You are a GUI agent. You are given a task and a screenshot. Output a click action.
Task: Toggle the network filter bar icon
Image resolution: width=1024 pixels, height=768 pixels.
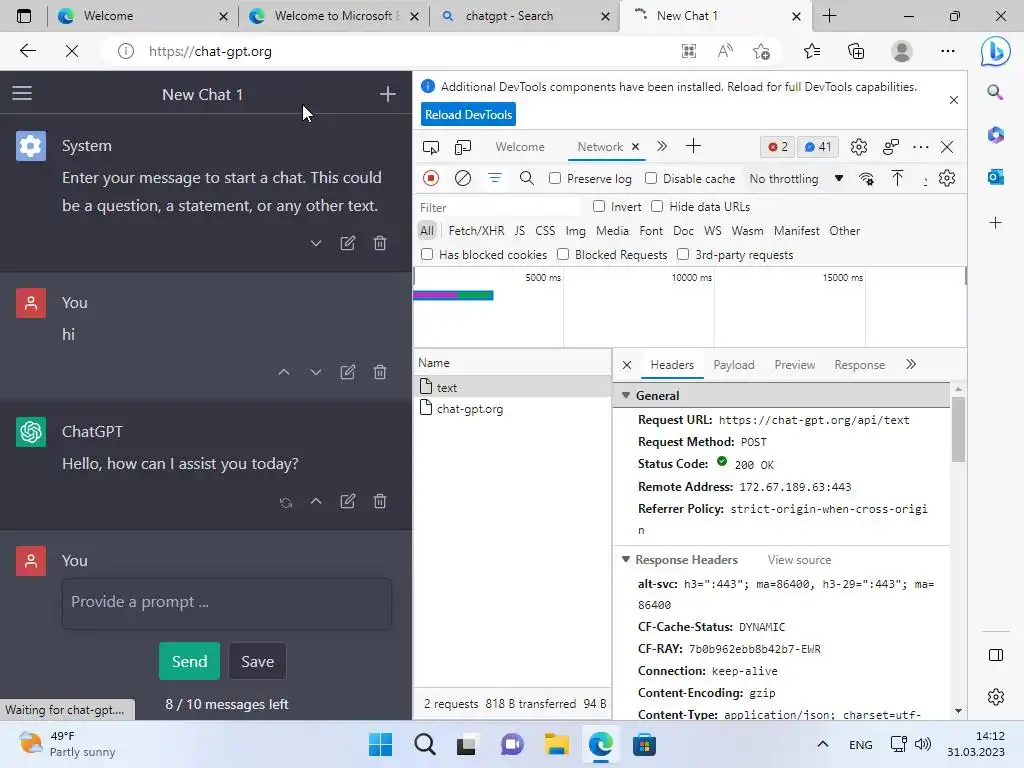coord(494,178)
